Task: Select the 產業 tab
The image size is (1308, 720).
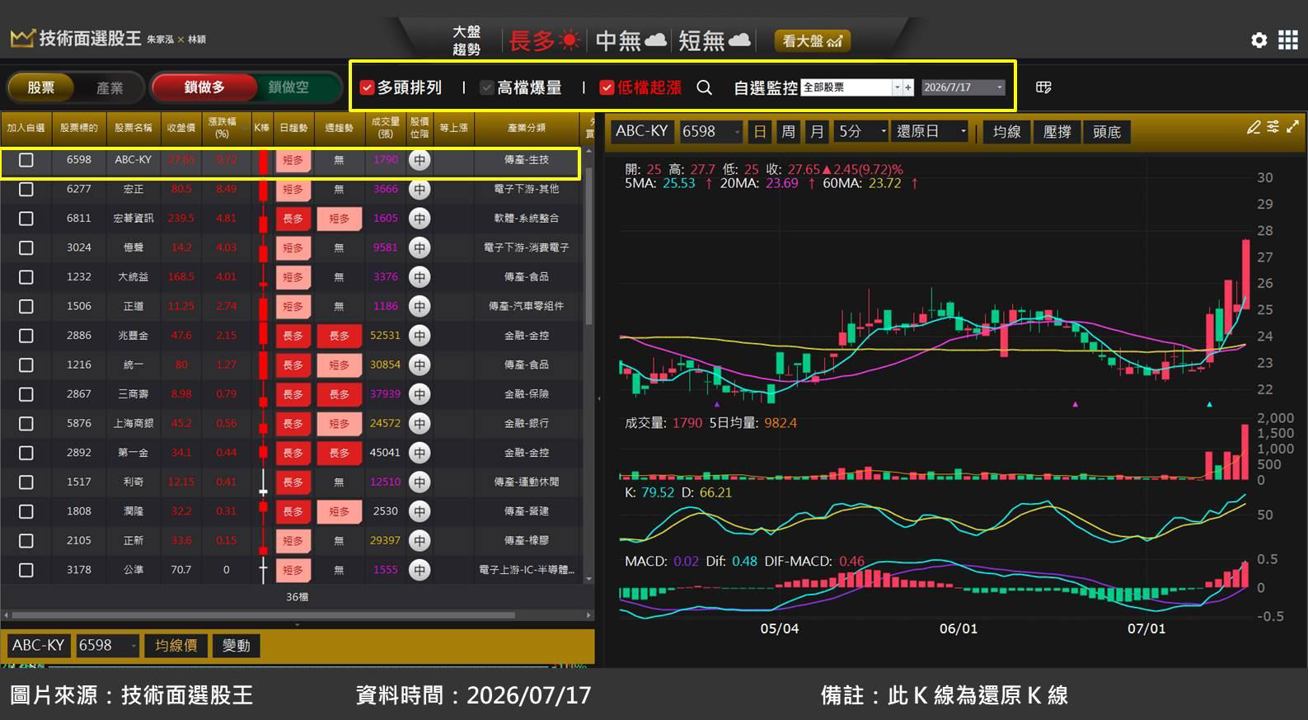Action: tap(109, 88)
